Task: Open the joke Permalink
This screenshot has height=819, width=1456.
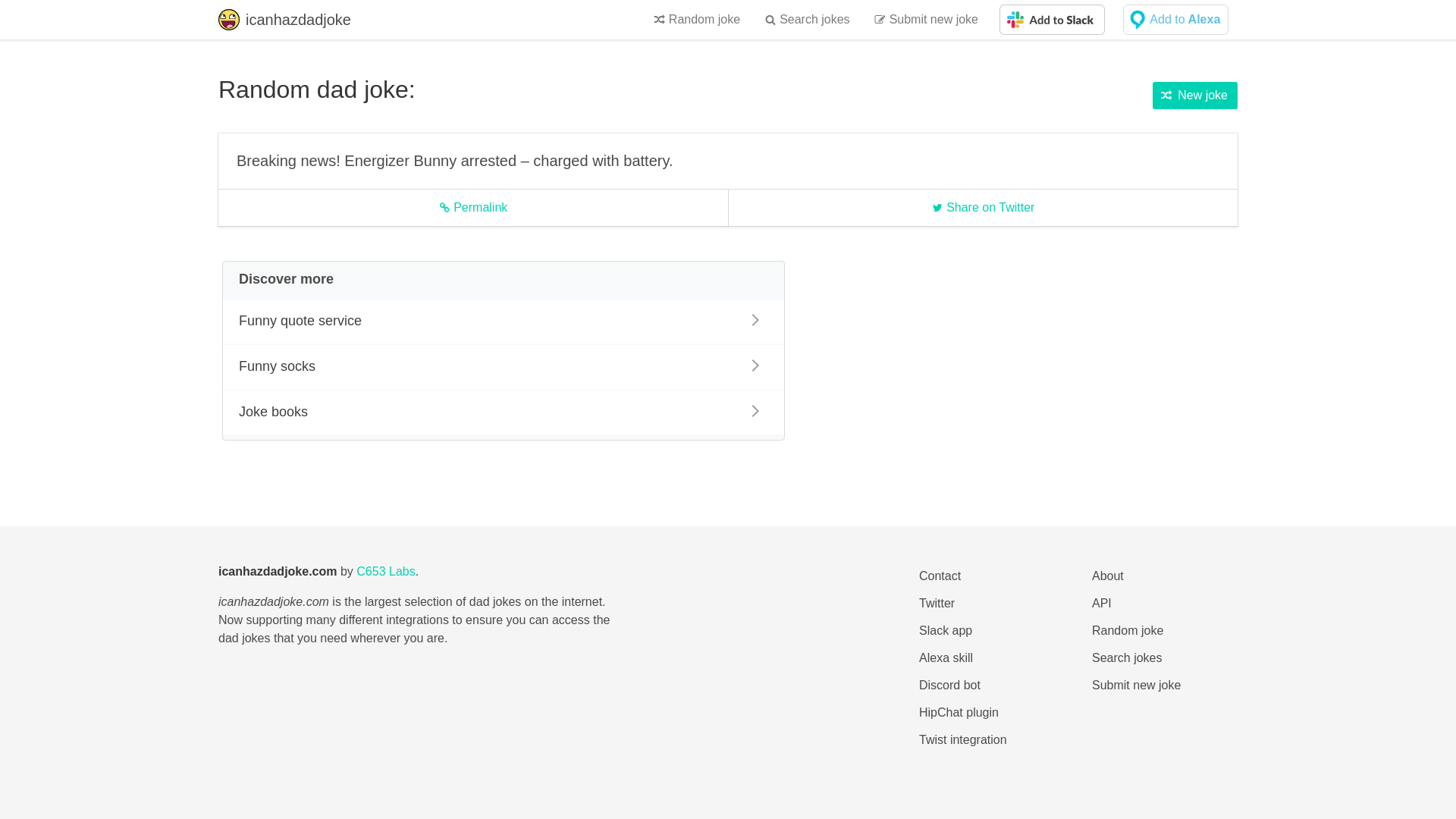Action: pyautogui.click(x=473, y=208)
